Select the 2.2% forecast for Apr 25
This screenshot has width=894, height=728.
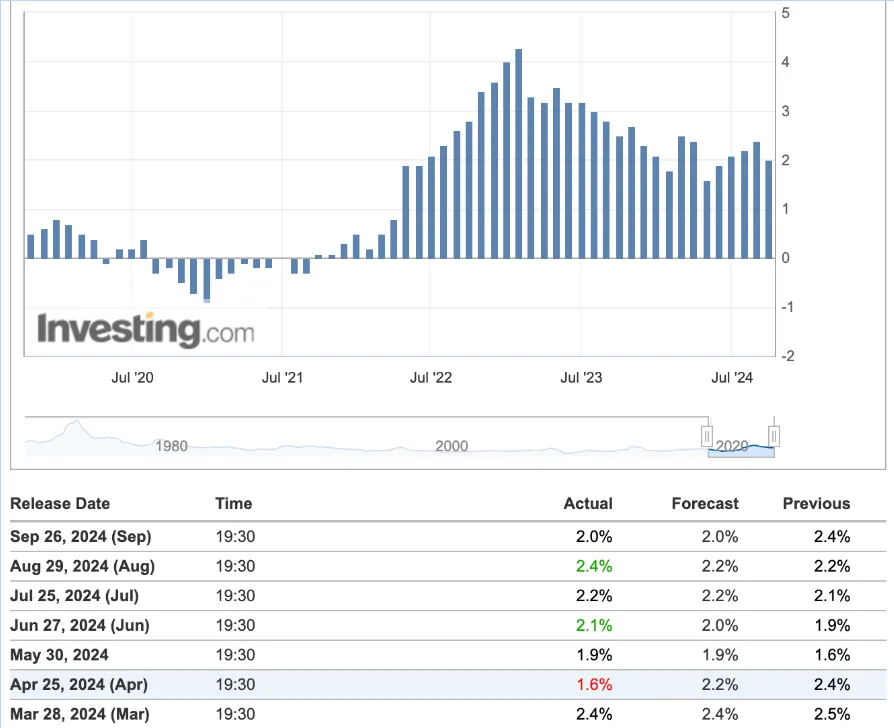click(720, 685)
